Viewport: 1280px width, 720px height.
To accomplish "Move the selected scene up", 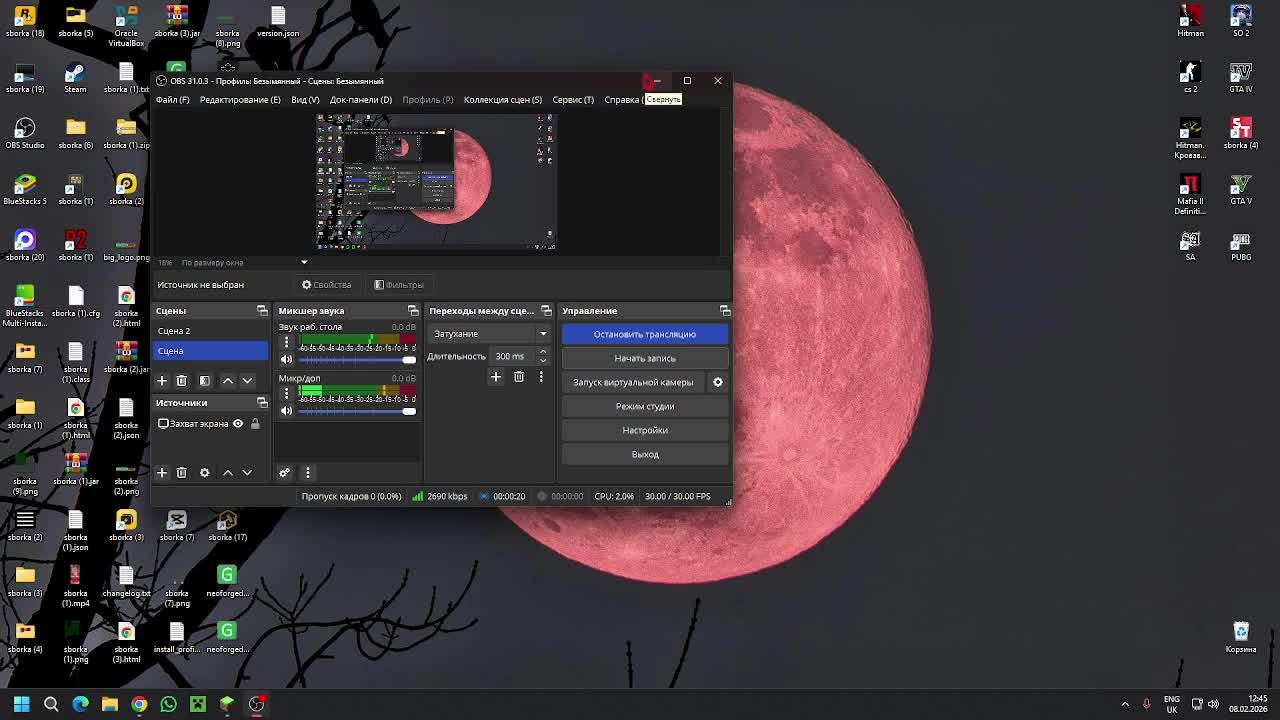I will [228, 381].
